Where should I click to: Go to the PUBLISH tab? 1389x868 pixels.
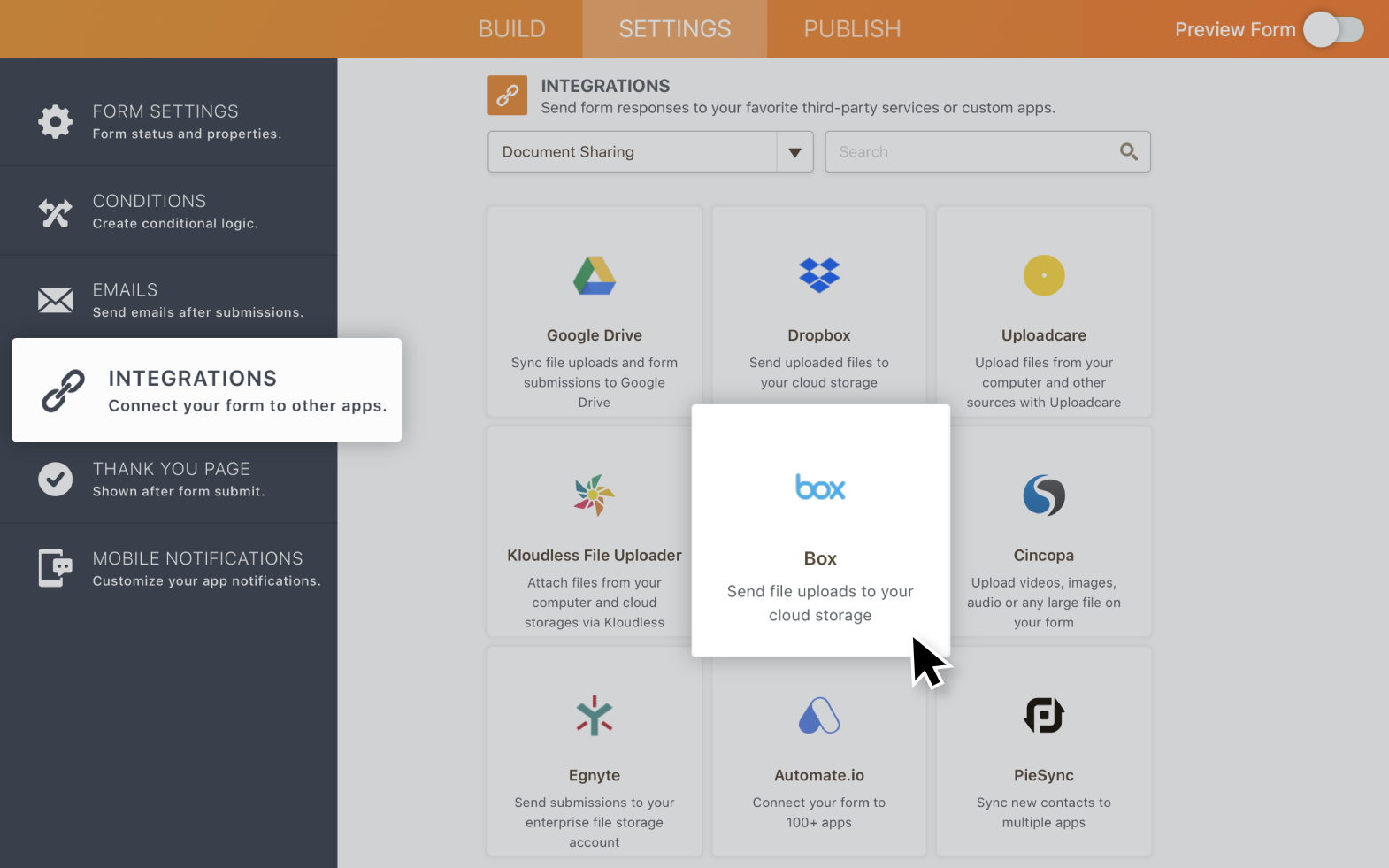coord(852,29)
